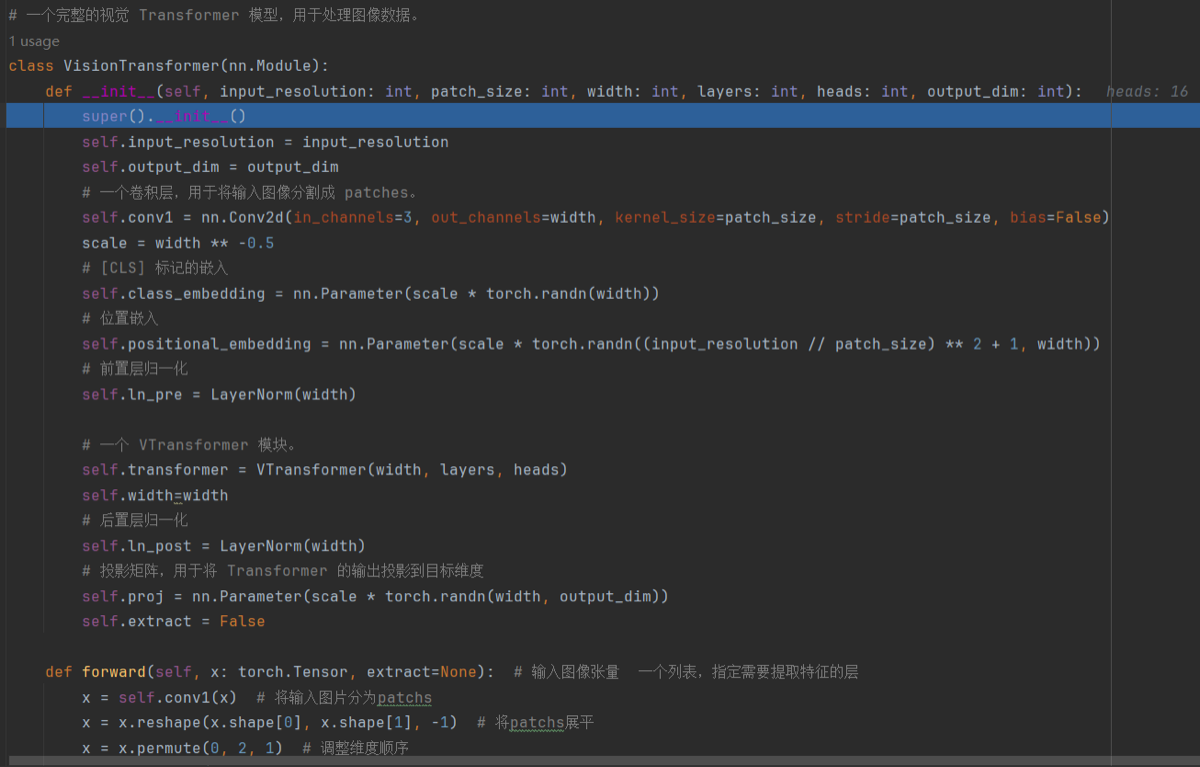Click the VTransformer constructor call
The height and width of the screenshot is (767, 1200).
point(412,469)
